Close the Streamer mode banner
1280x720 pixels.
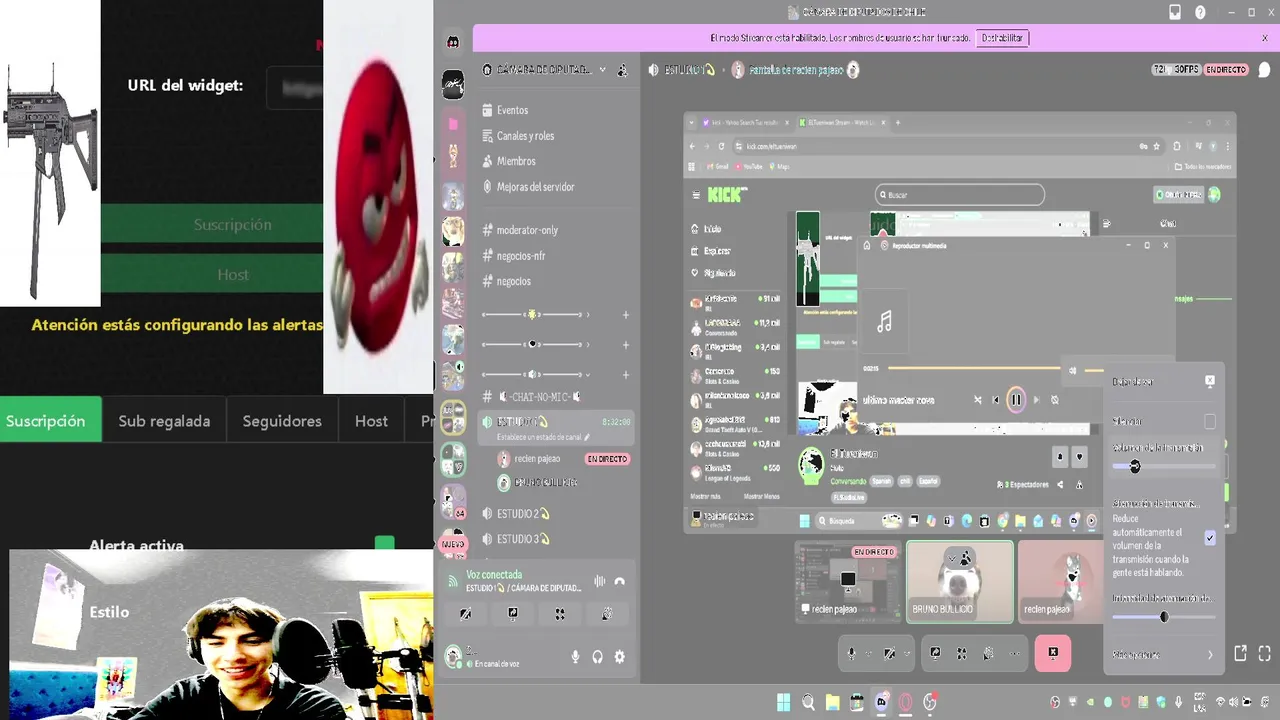tap(1265, 38)
